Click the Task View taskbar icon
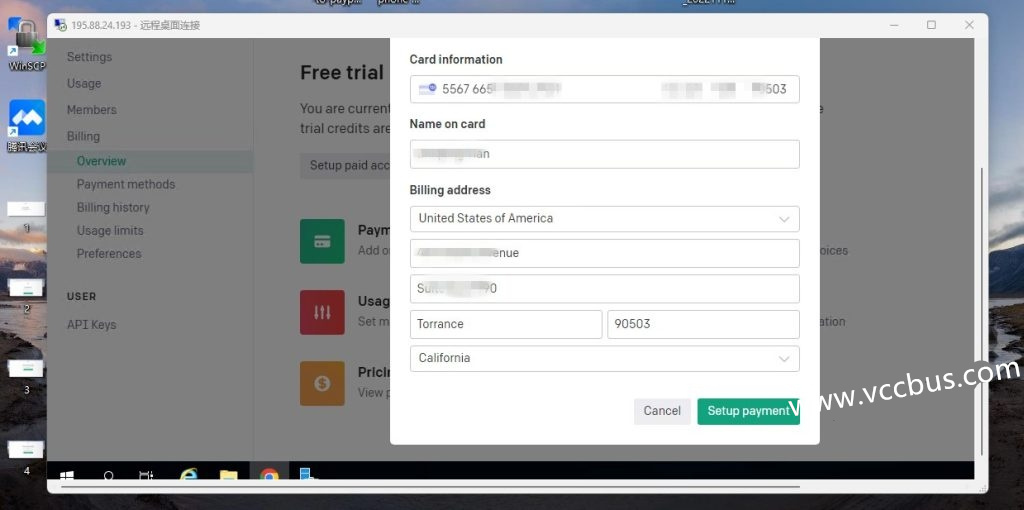 click(146, 476)
